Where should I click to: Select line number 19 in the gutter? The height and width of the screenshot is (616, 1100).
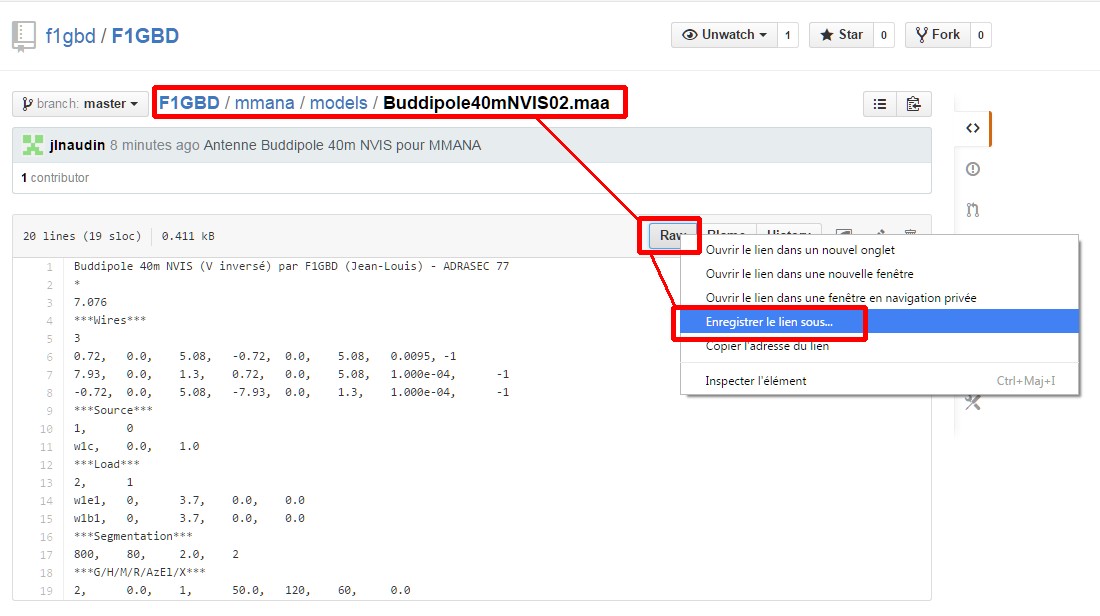coord(46,591)
